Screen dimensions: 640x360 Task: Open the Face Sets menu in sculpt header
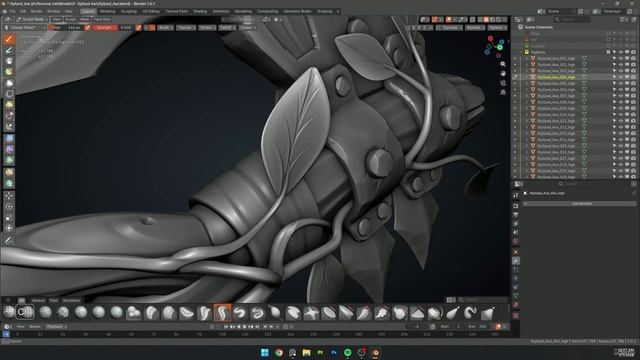[102, 19]
